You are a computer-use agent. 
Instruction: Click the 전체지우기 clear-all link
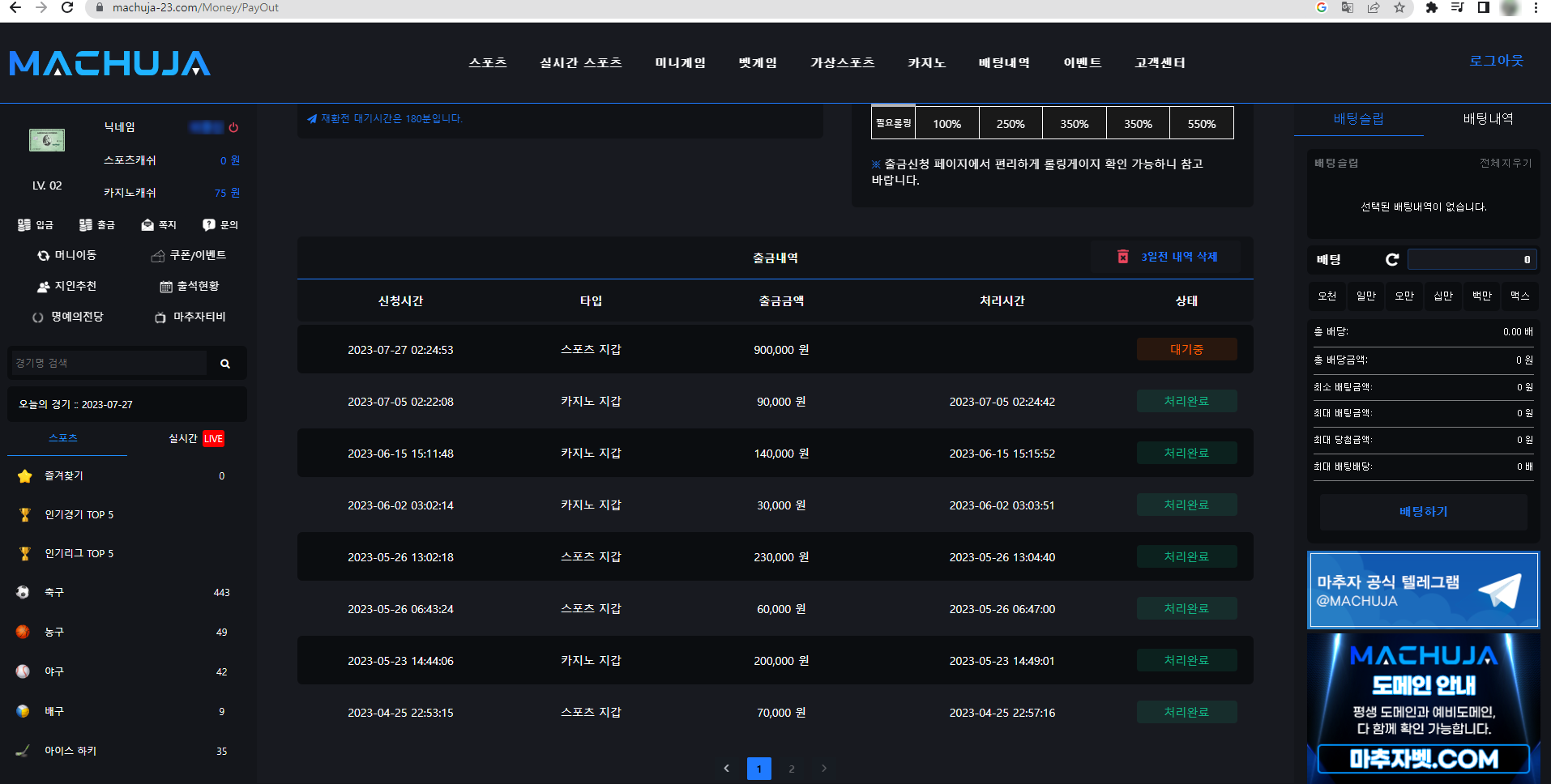[x=1505, y=163]
